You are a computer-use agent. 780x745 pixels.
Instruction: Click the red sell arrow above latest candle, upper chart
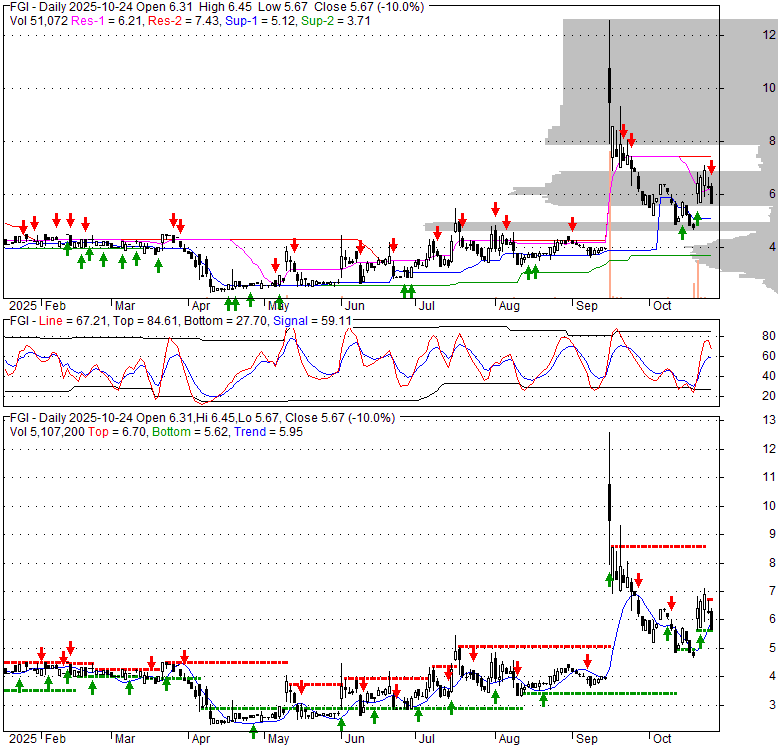pos(712,167)
